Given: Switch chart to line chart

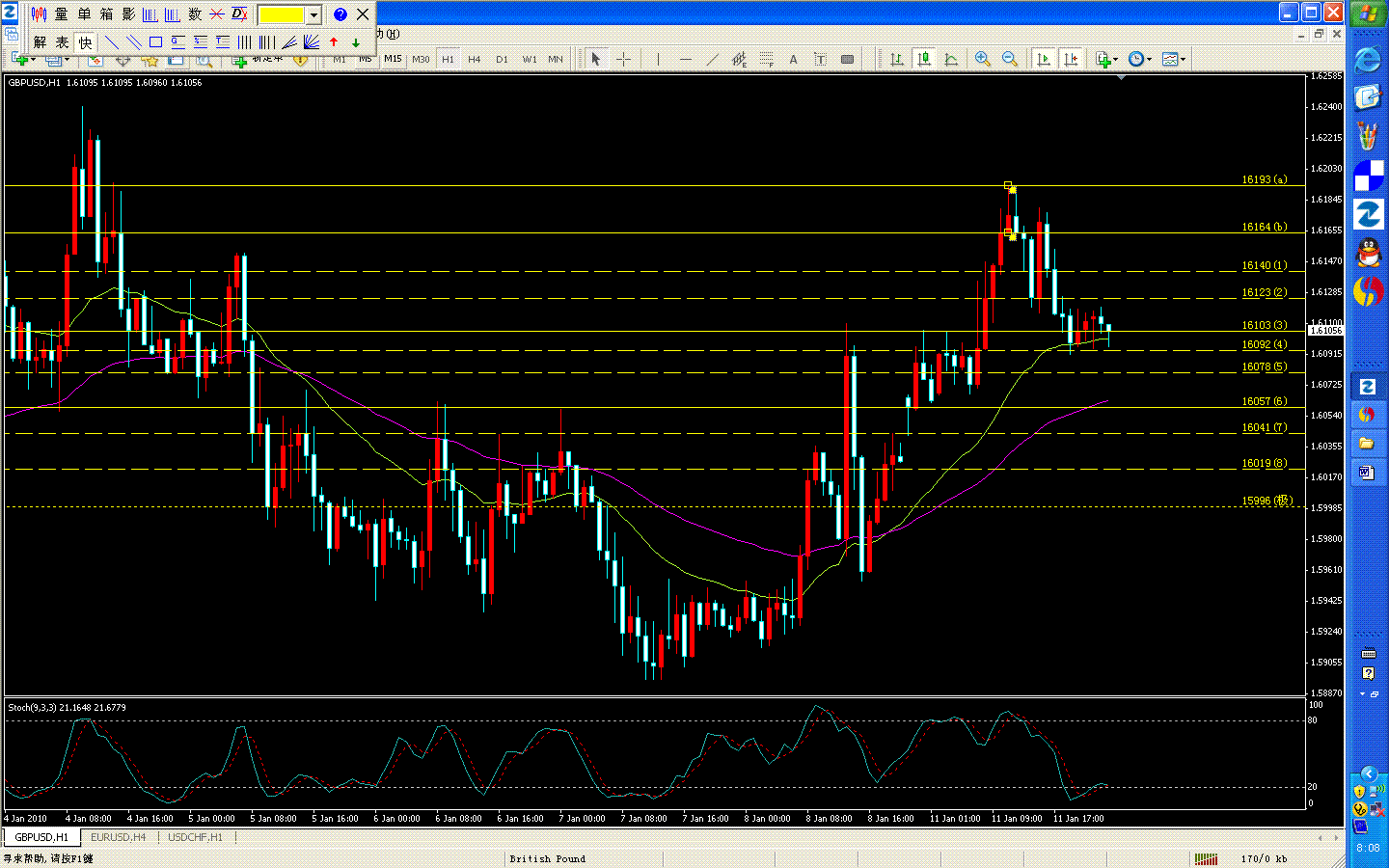Looking at the screenshot, I should click(x=951, y=59).
